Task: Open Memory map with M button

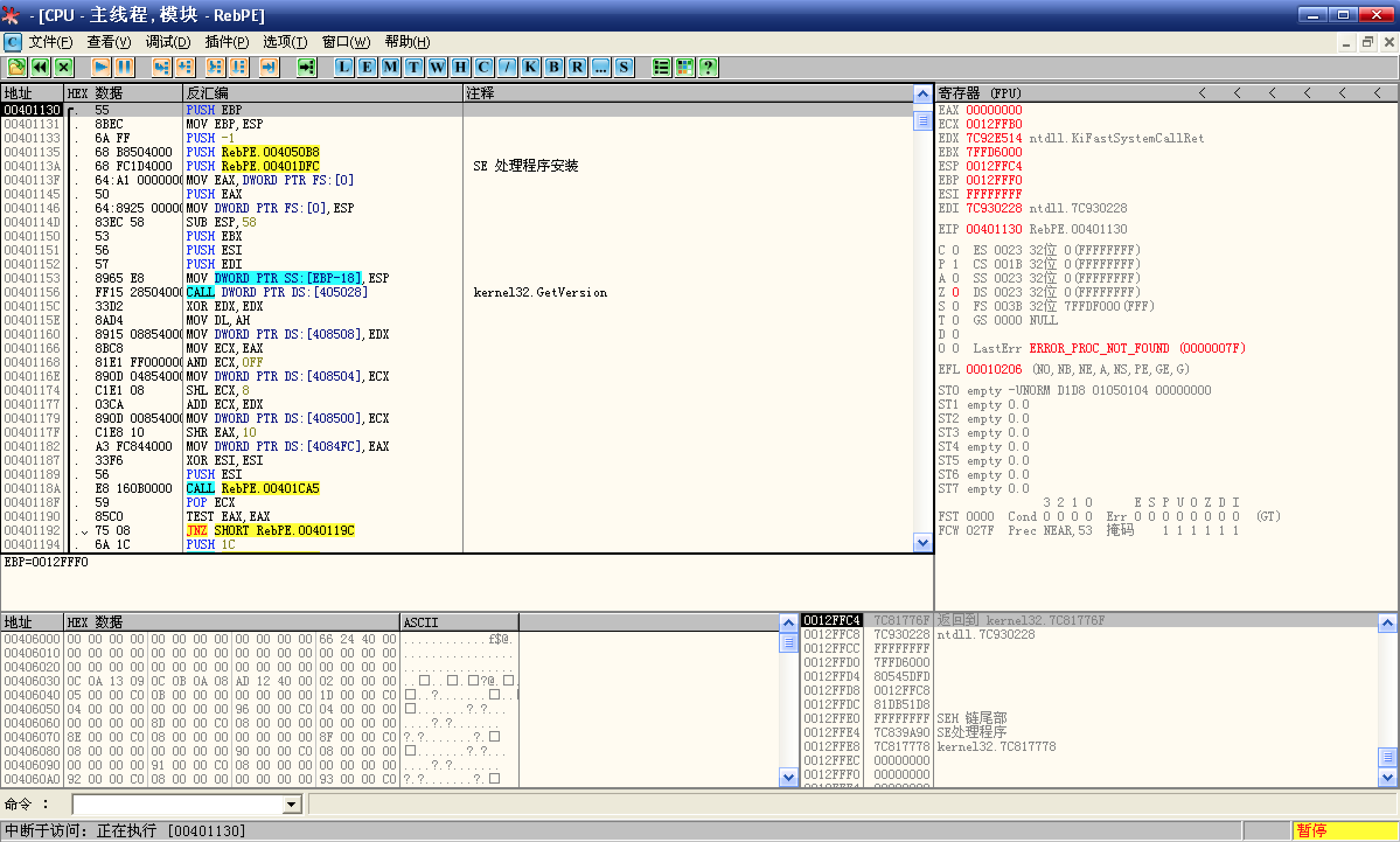Action: click(390, 67)
